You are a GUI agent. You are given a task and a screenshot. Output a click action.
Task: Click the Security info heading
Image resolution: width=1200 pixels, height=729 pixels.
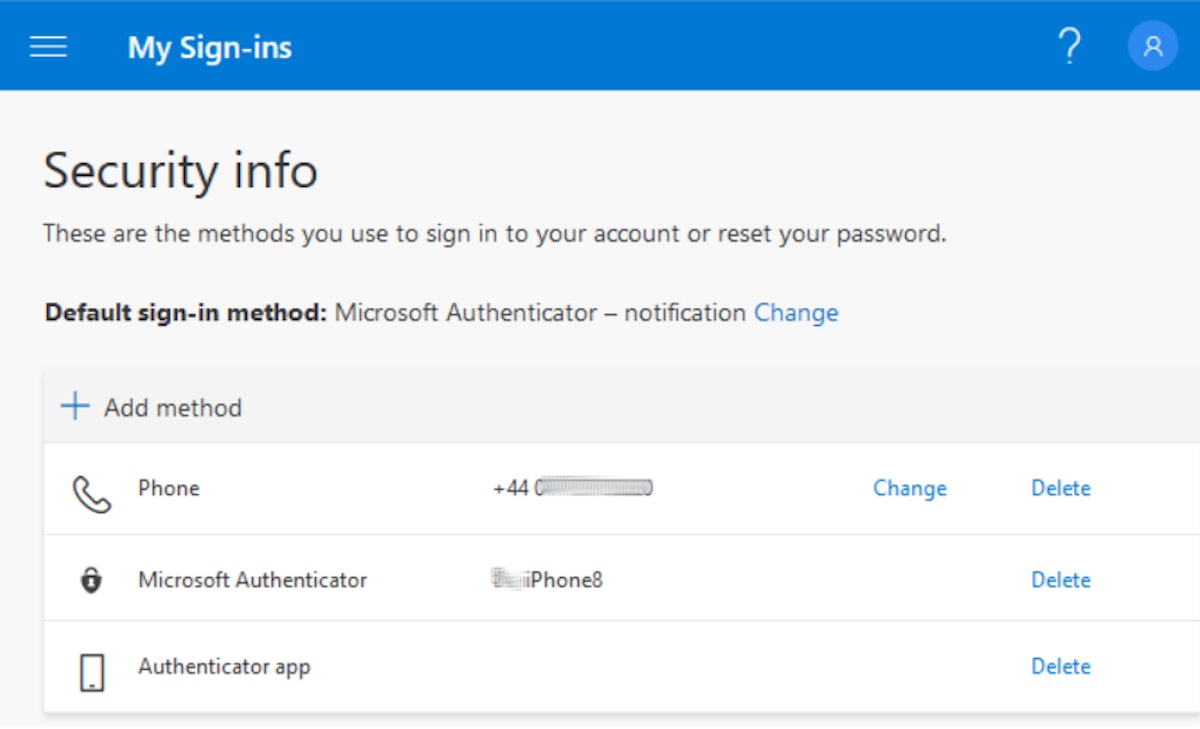tap(180, 171)
